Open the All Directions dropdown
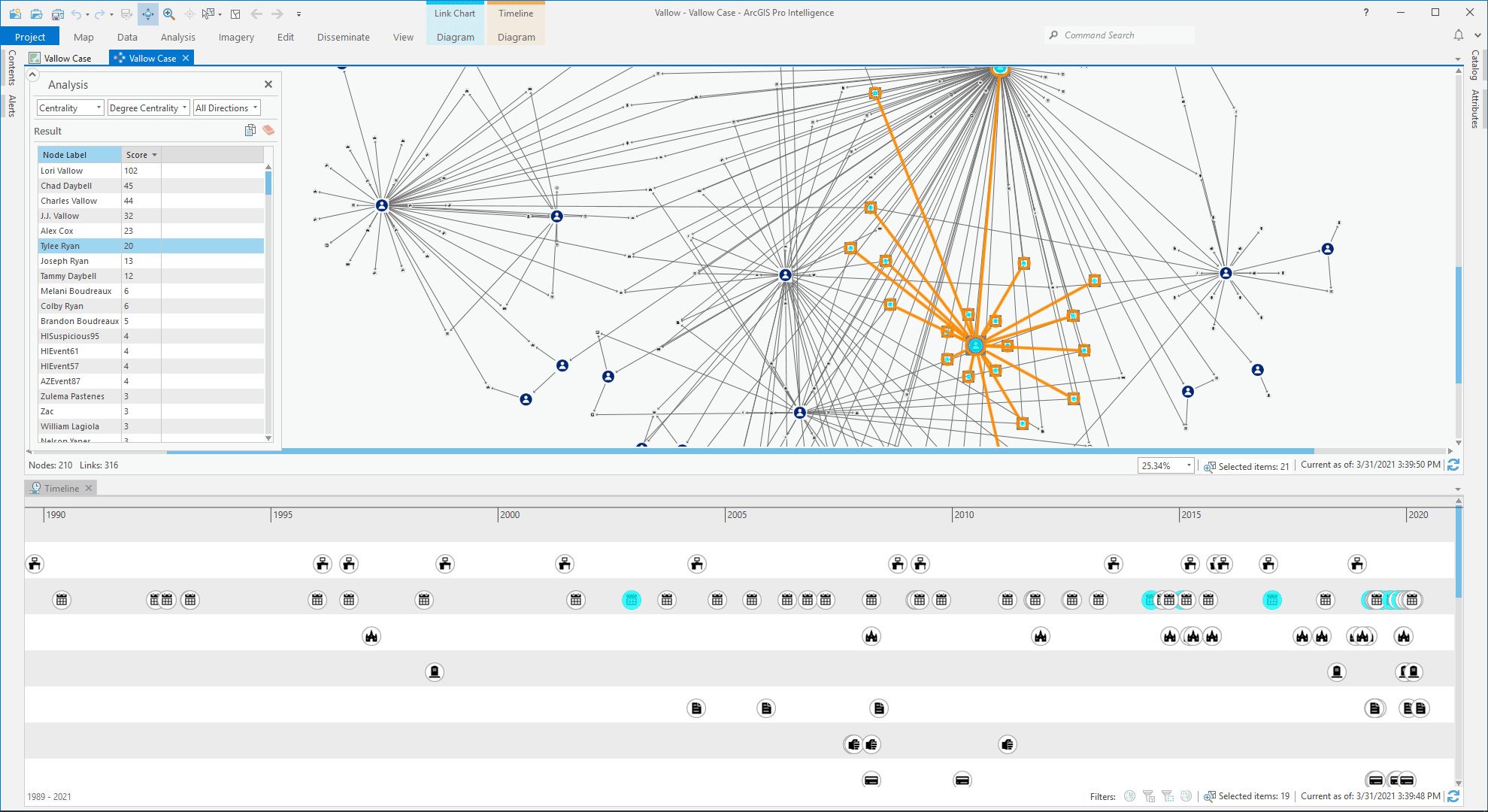The width and height of the screenshot is (1488, 812). [226, 108]
